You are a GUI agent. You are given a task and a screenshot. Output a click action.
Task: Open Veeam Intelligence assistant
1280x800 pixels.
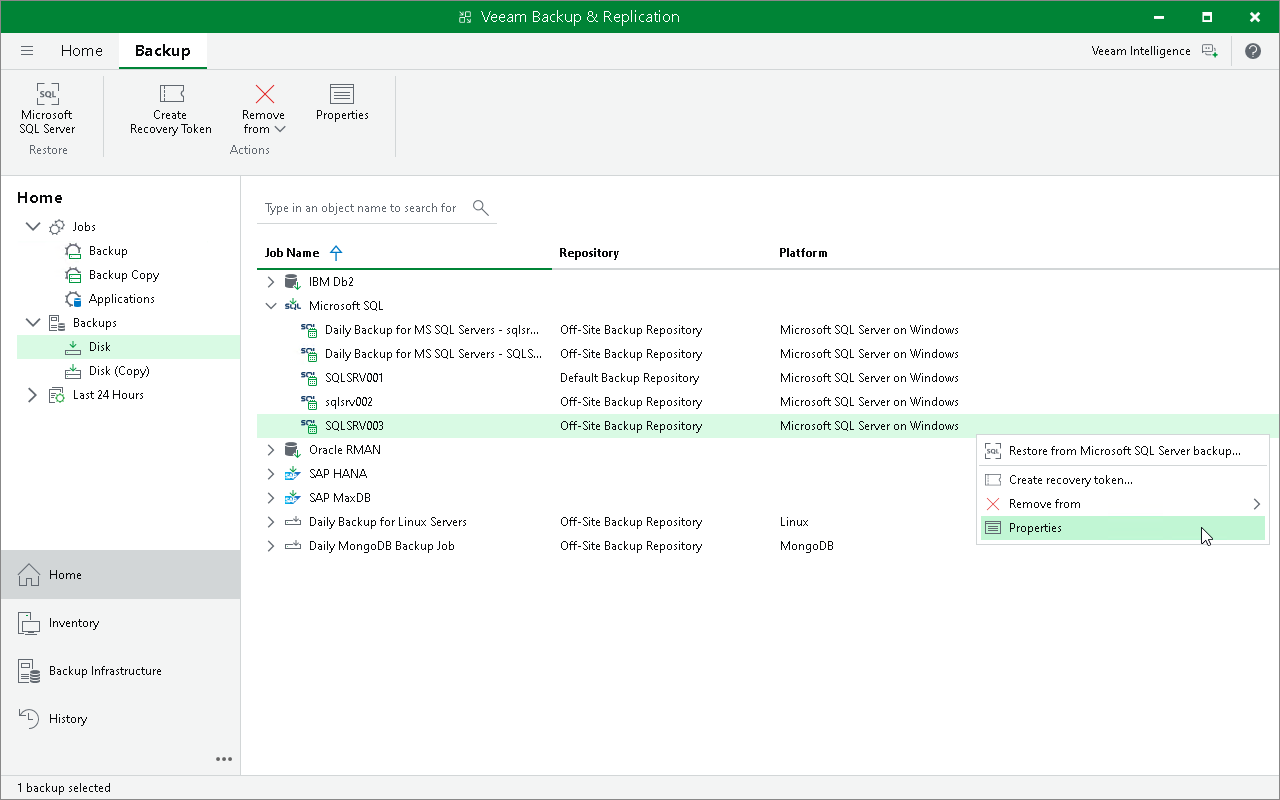(x=1155, y=51)
